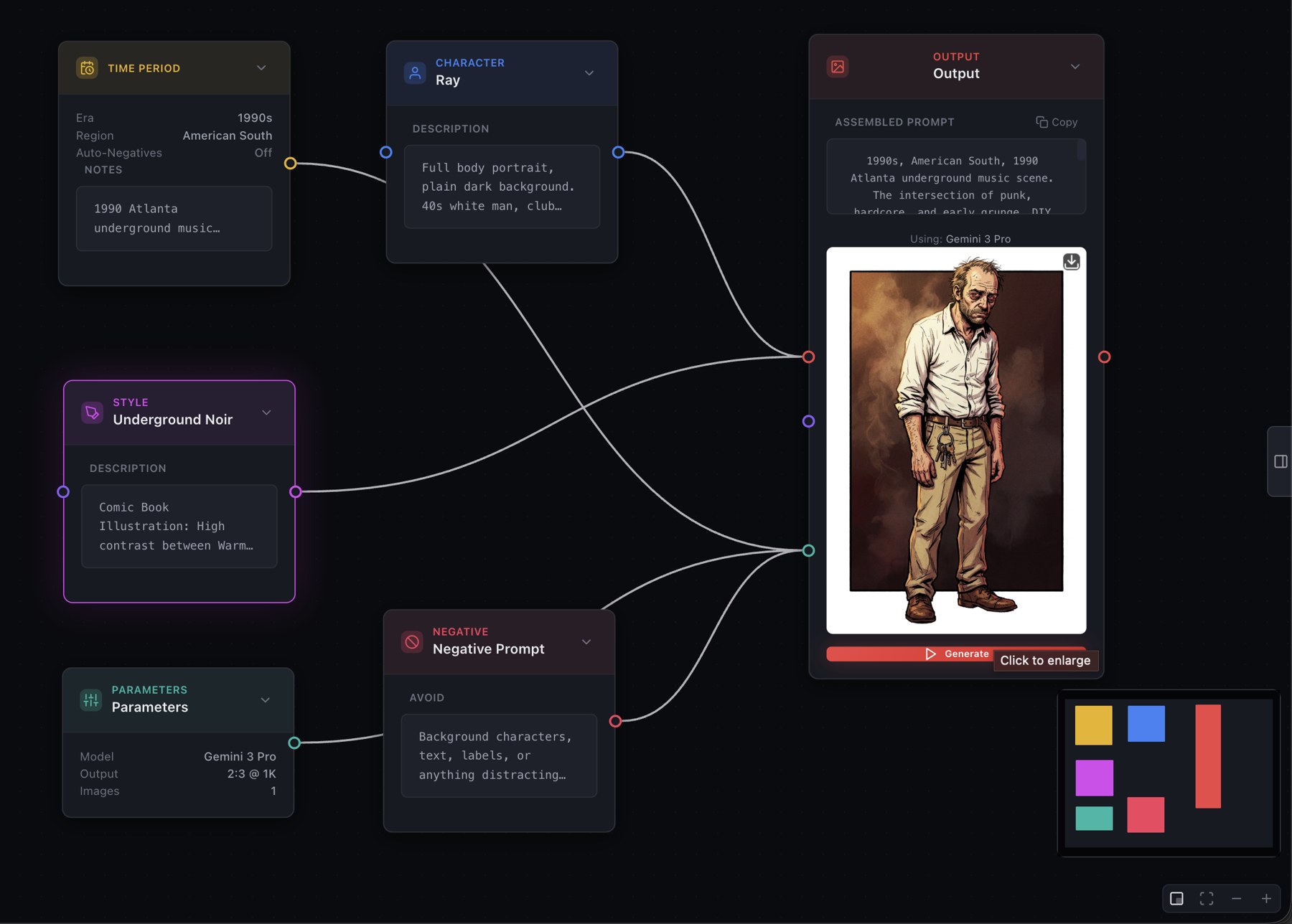Collapse the Character Ray node
The height and width of the screenshot is (924, 1292).
589,72
